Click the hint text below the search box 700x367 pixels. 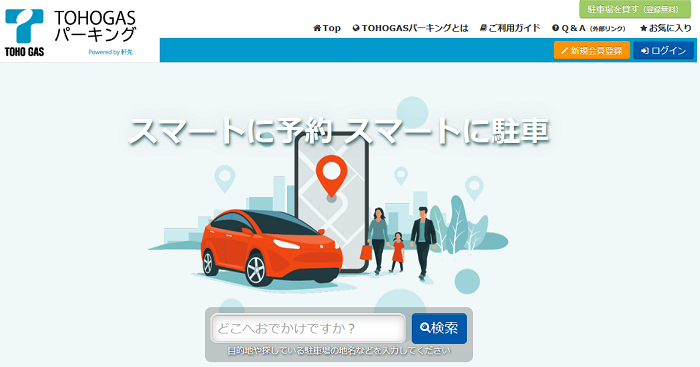(339, 351)
